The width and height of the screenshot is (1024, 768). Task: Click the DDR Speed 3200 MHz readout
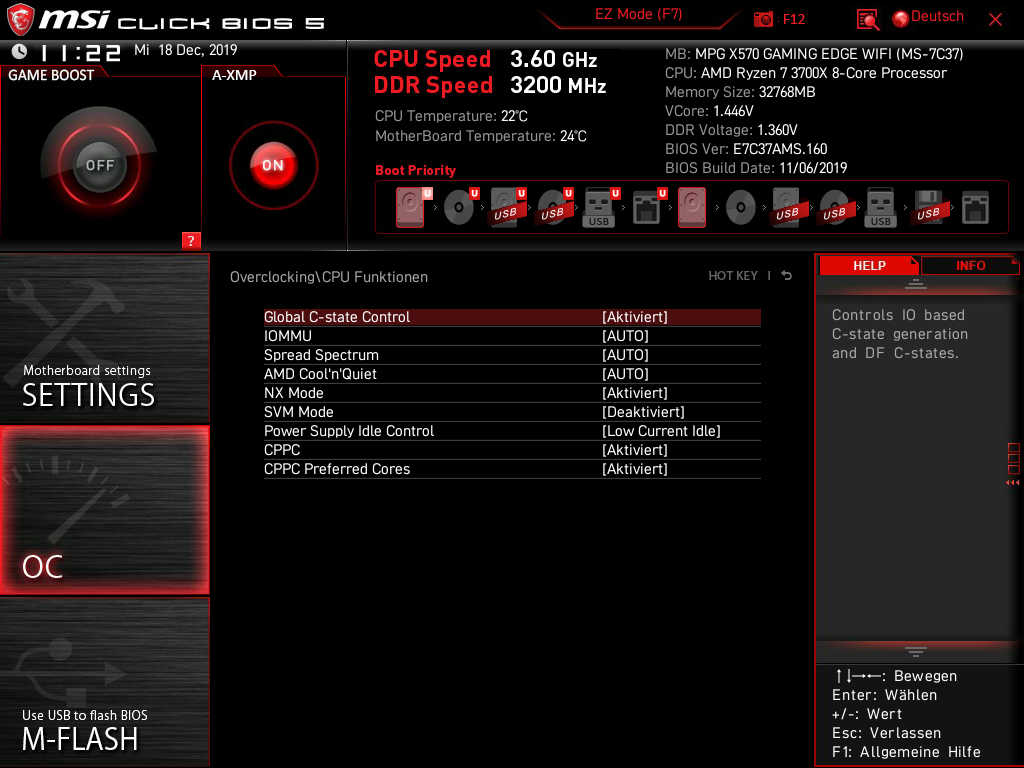(x=490, y=85)
